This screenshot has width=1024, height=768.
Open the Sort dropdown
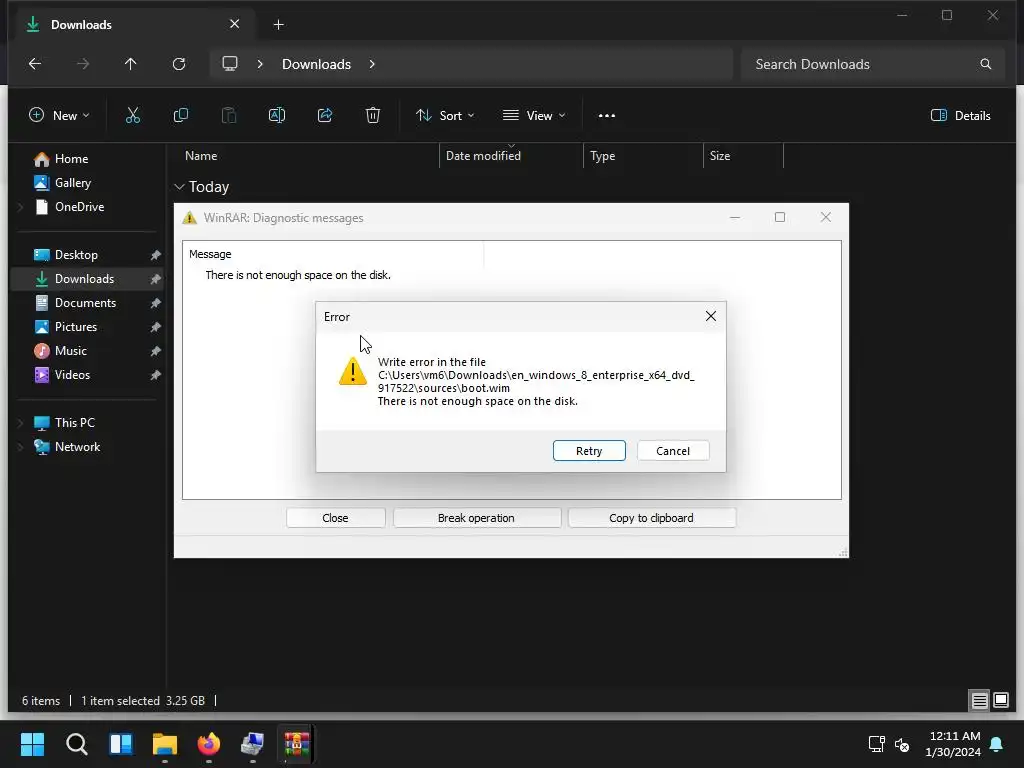point(445,116)
